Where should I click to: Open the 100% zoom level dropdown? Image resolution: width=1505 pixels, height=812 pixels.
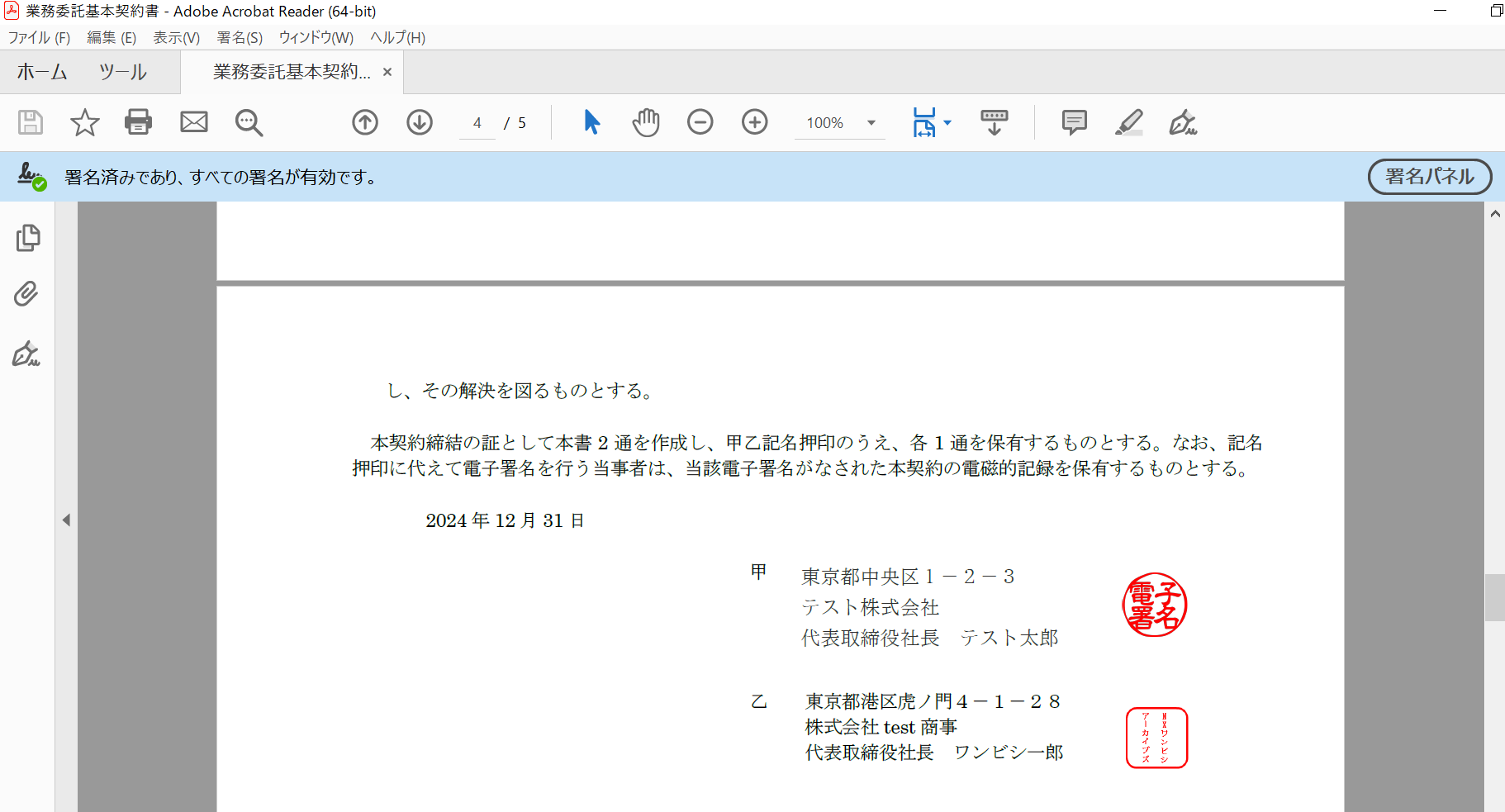pyautogui.click(x=871, y=123)
